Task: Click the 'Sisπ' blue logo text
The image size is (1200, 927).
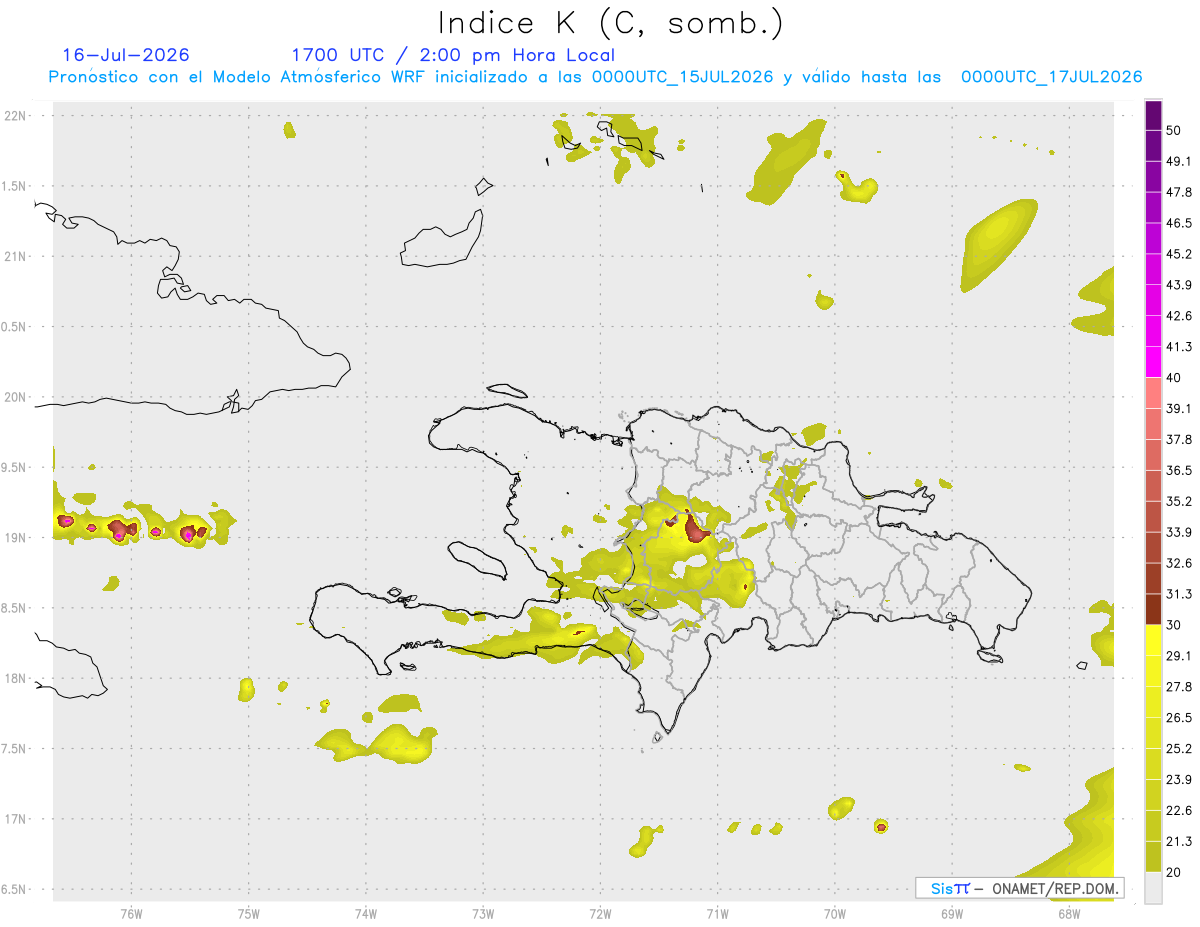Action: click(x=949, y=888)
